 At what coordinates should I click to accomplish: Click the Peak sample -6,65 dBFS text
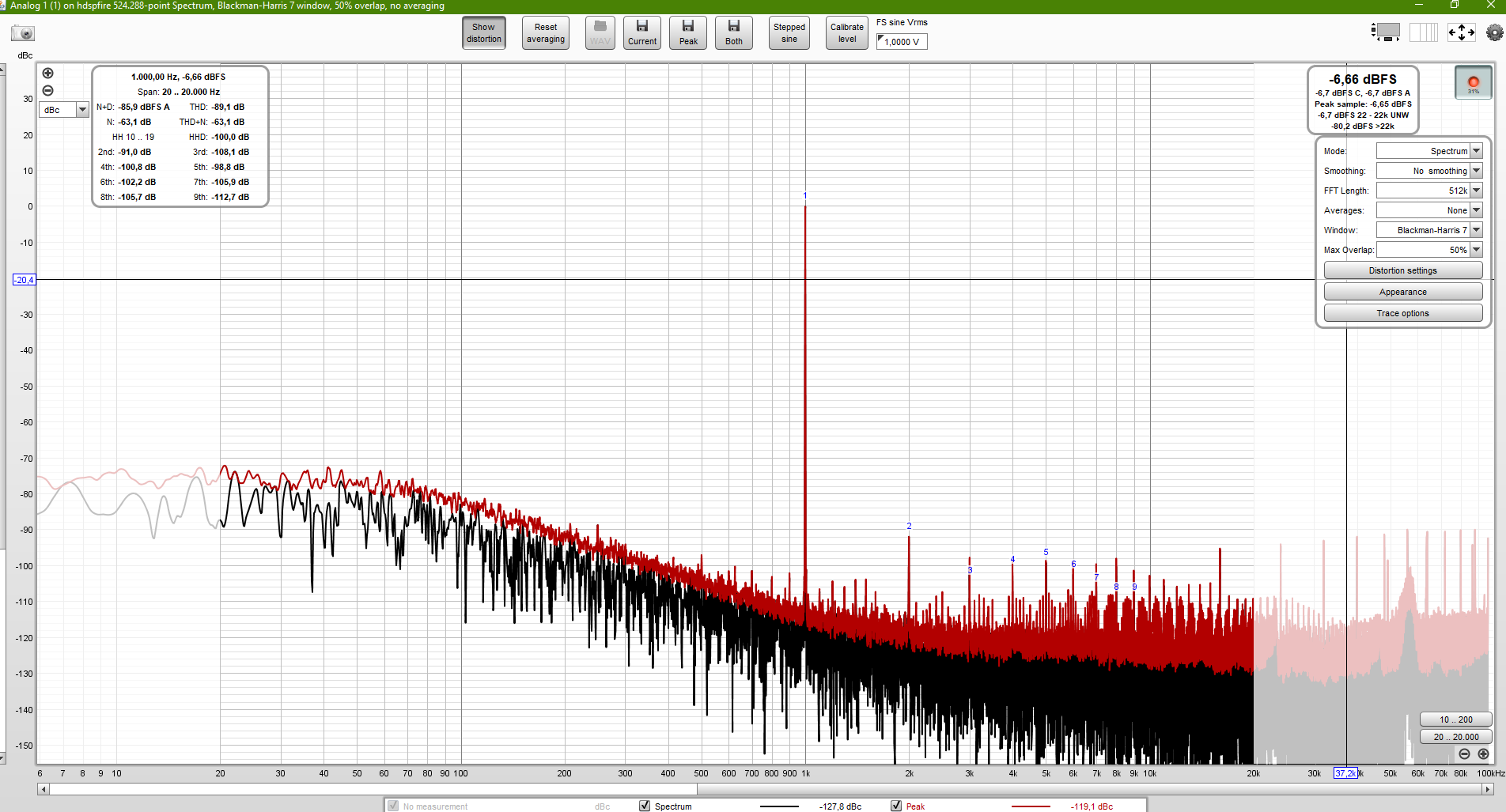(x=1363, y=104)
